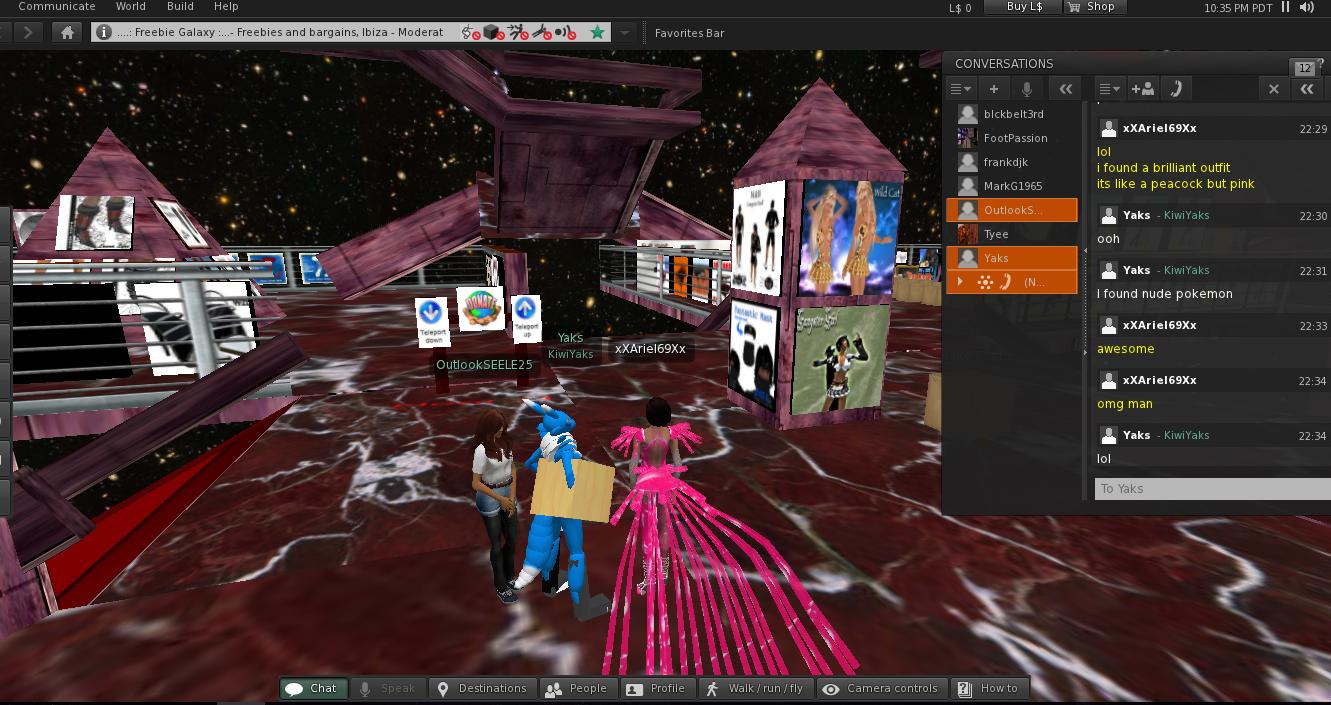Viewport: 1331px width, 705px height.
Task: Navigate forward with the arrow button
Action: pyautogui.click(x=28, y=33)
